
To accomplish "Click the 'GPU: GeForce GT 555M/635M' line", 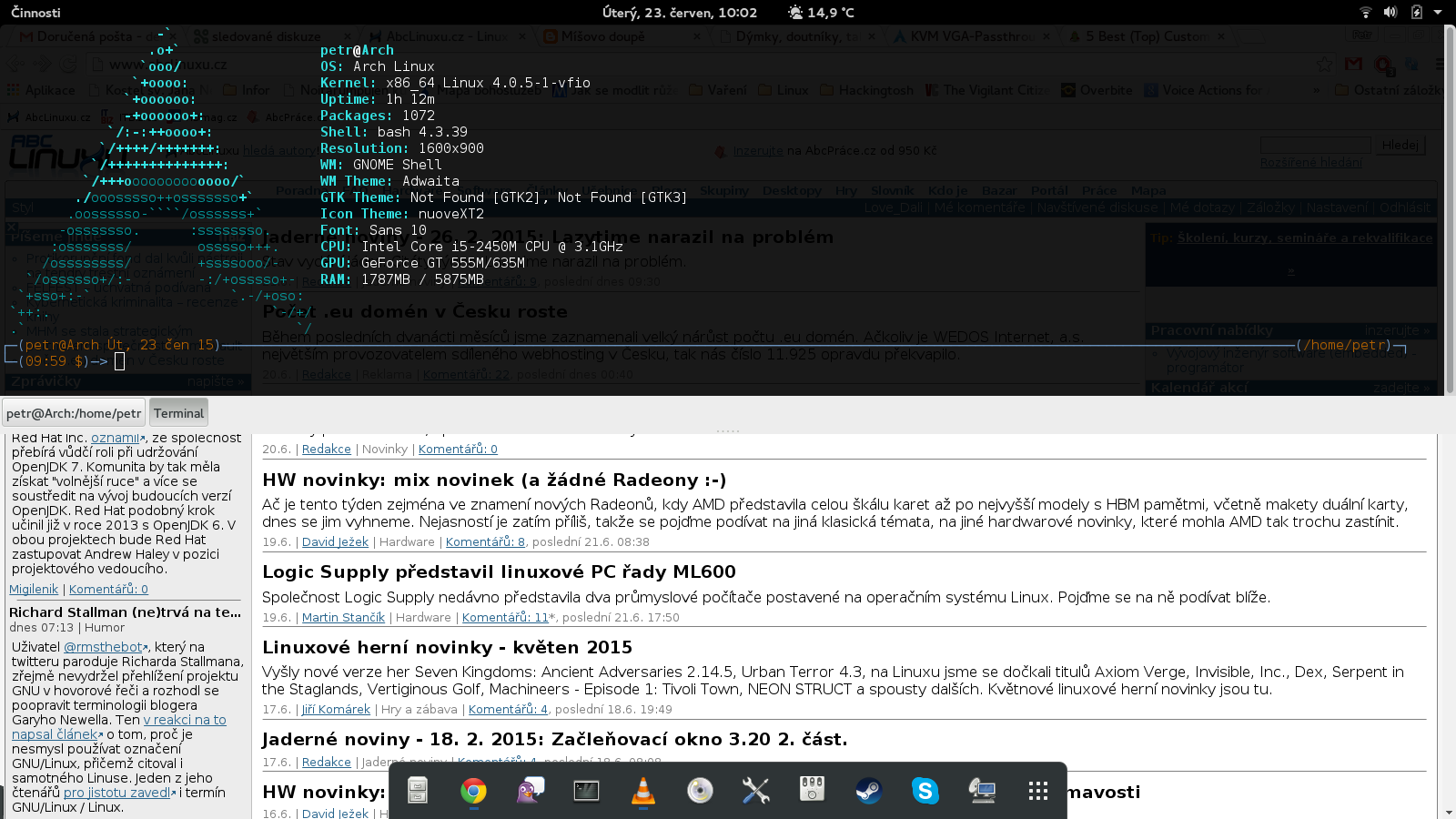I will [422, 263].
